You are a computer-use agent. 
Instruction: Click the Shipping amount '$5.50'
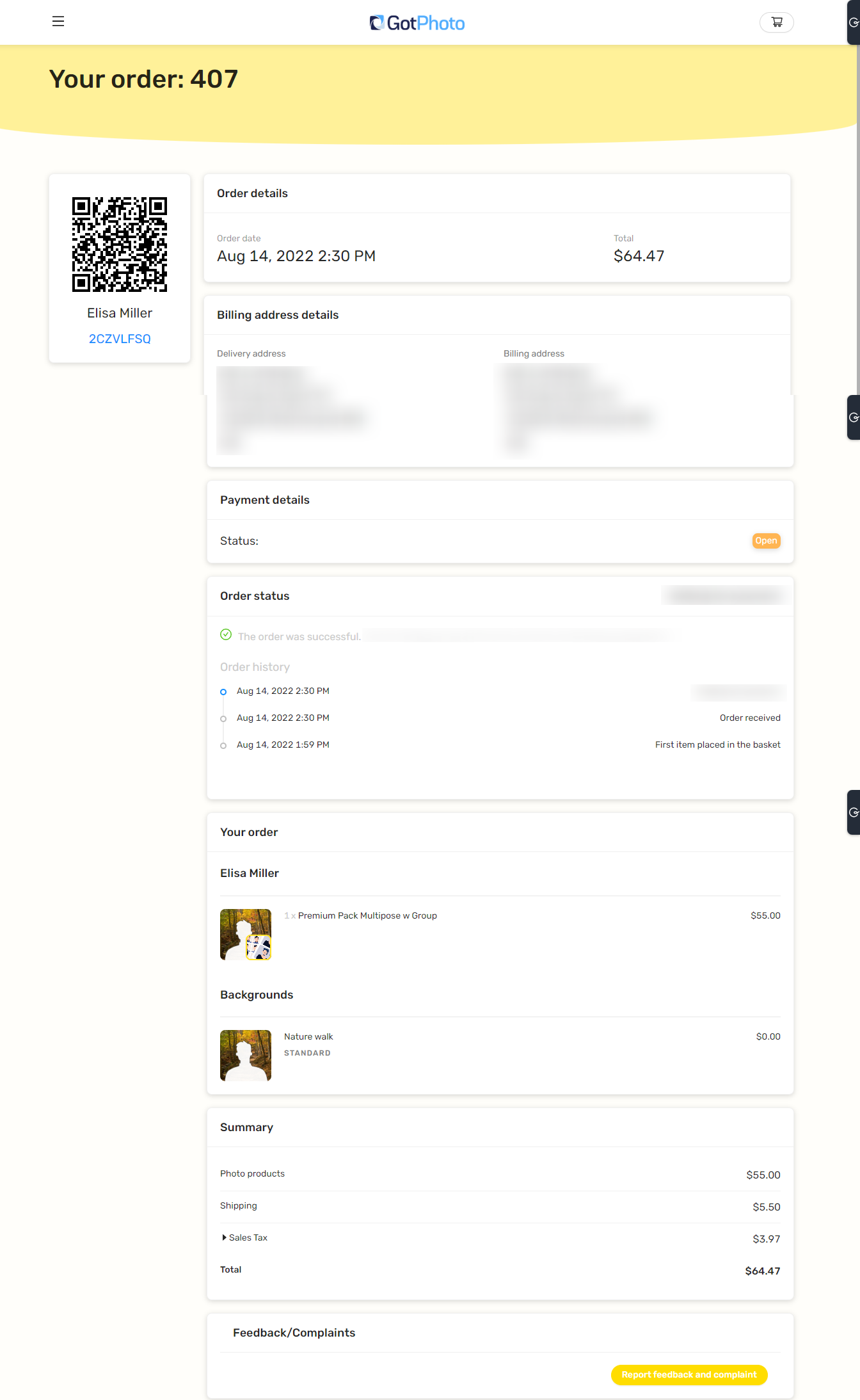pyautogui.click(x=767, y=1207)
